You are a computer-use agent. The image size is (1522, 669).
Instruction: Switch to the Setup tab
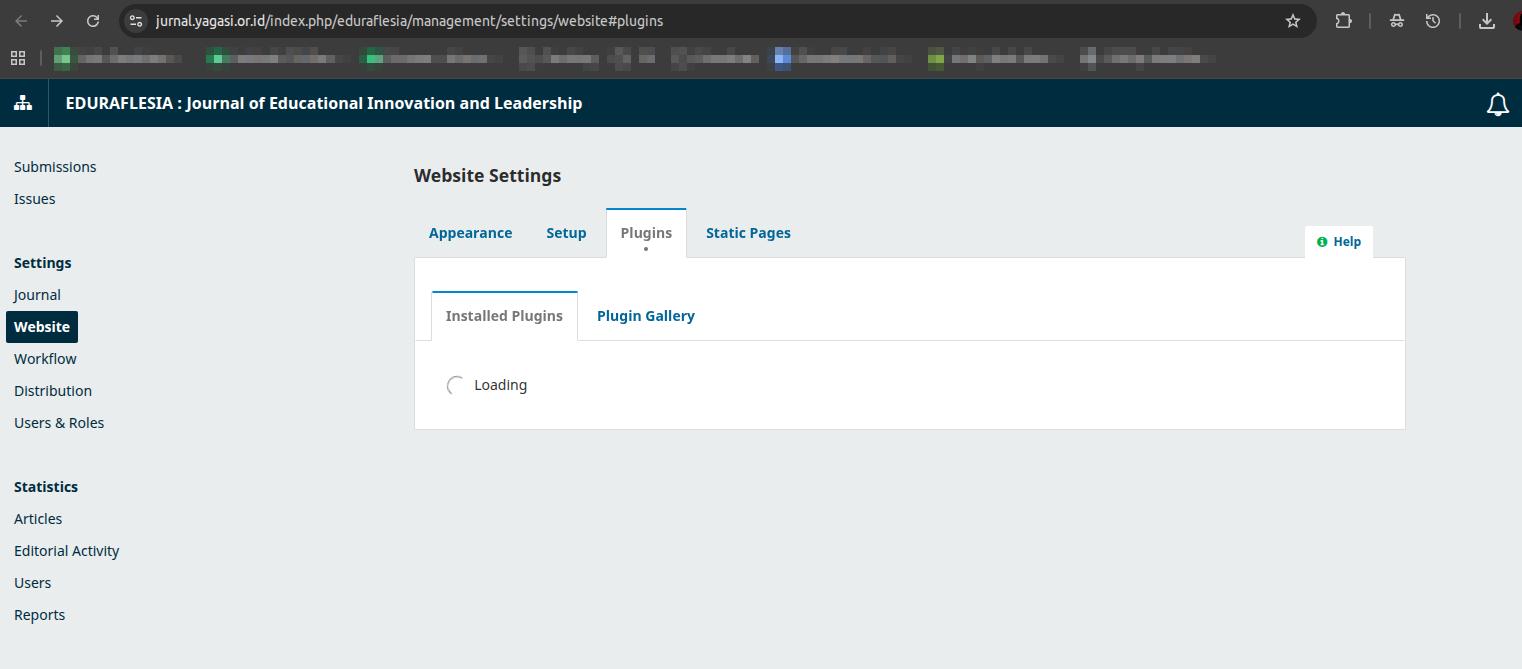pos(566,233)
